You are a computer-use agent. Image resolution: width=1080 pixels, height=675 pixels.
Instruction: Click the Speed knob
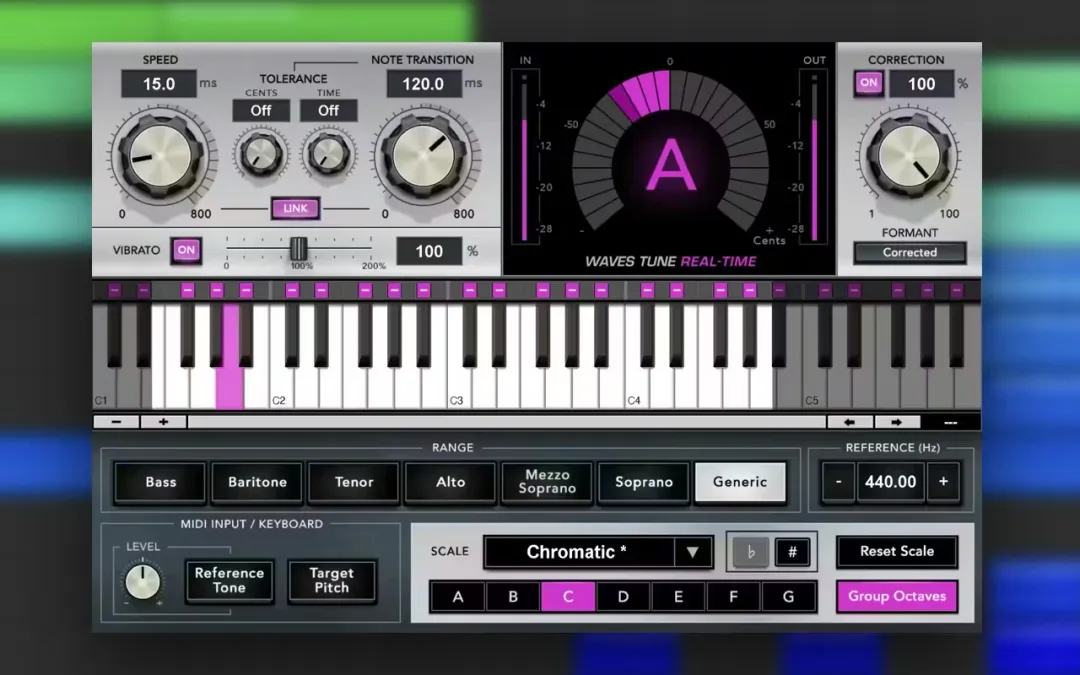click(160, 156)
